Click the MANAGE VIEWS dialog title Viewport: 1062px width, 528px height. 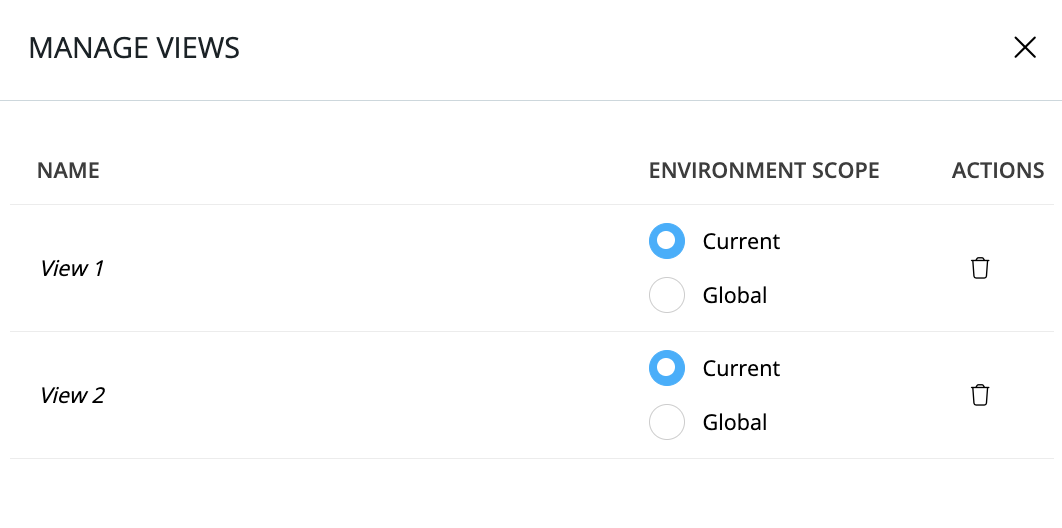(x=134, y=48)
